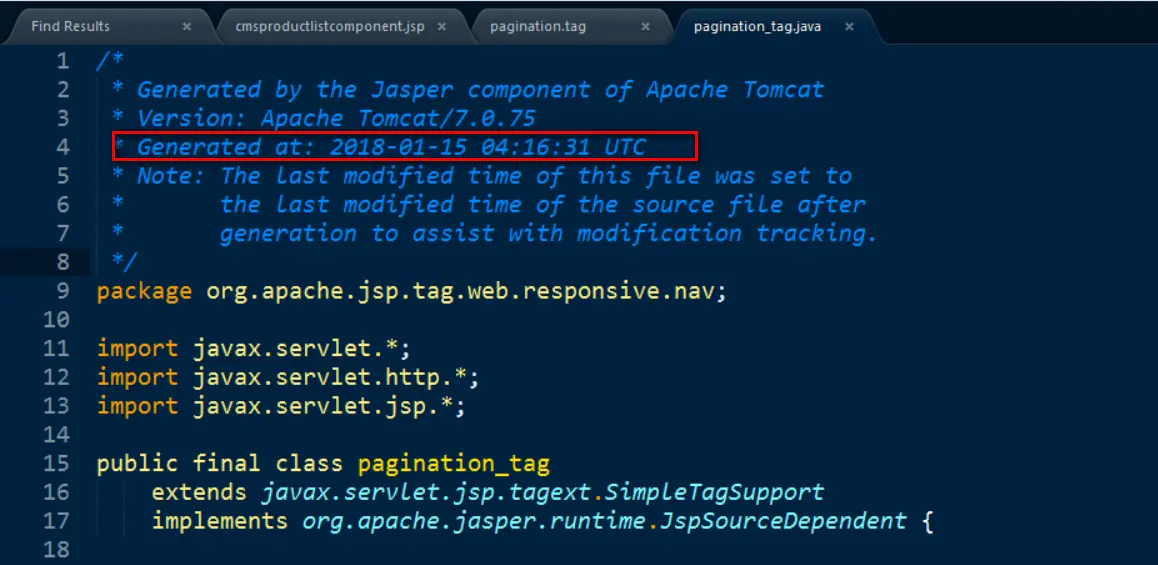
Task: Click line number 9 in the gutter
Action: click(63, 291)
